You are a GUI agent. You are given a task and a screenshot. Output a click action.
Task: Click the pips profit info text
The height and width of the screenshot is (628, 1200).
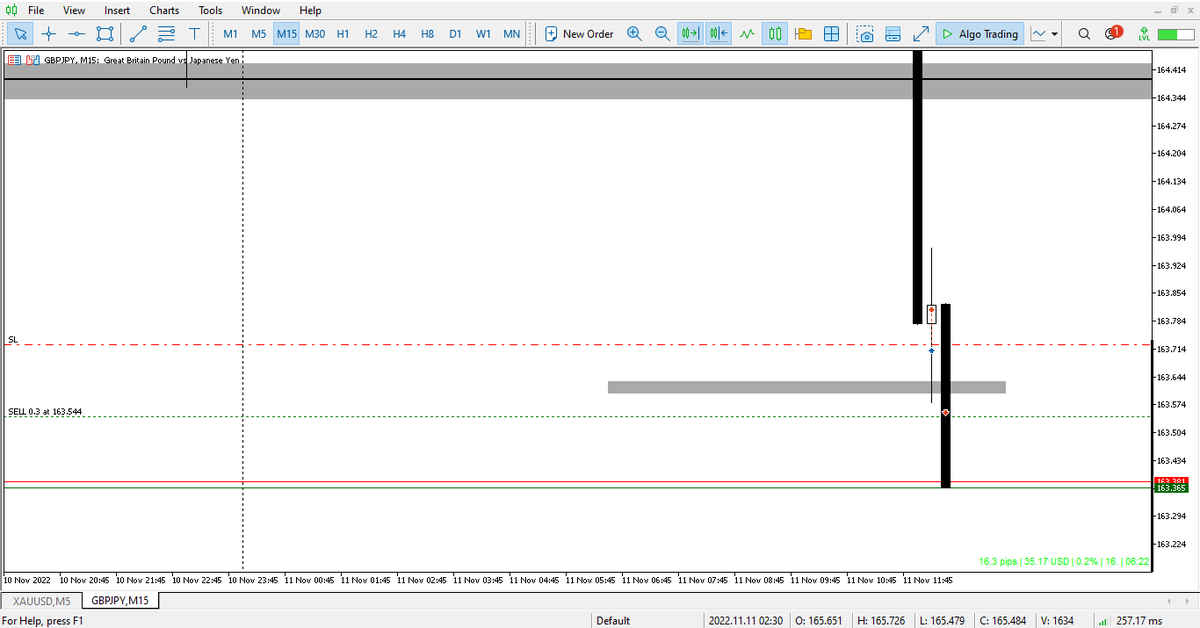(x=1064, y=562)
